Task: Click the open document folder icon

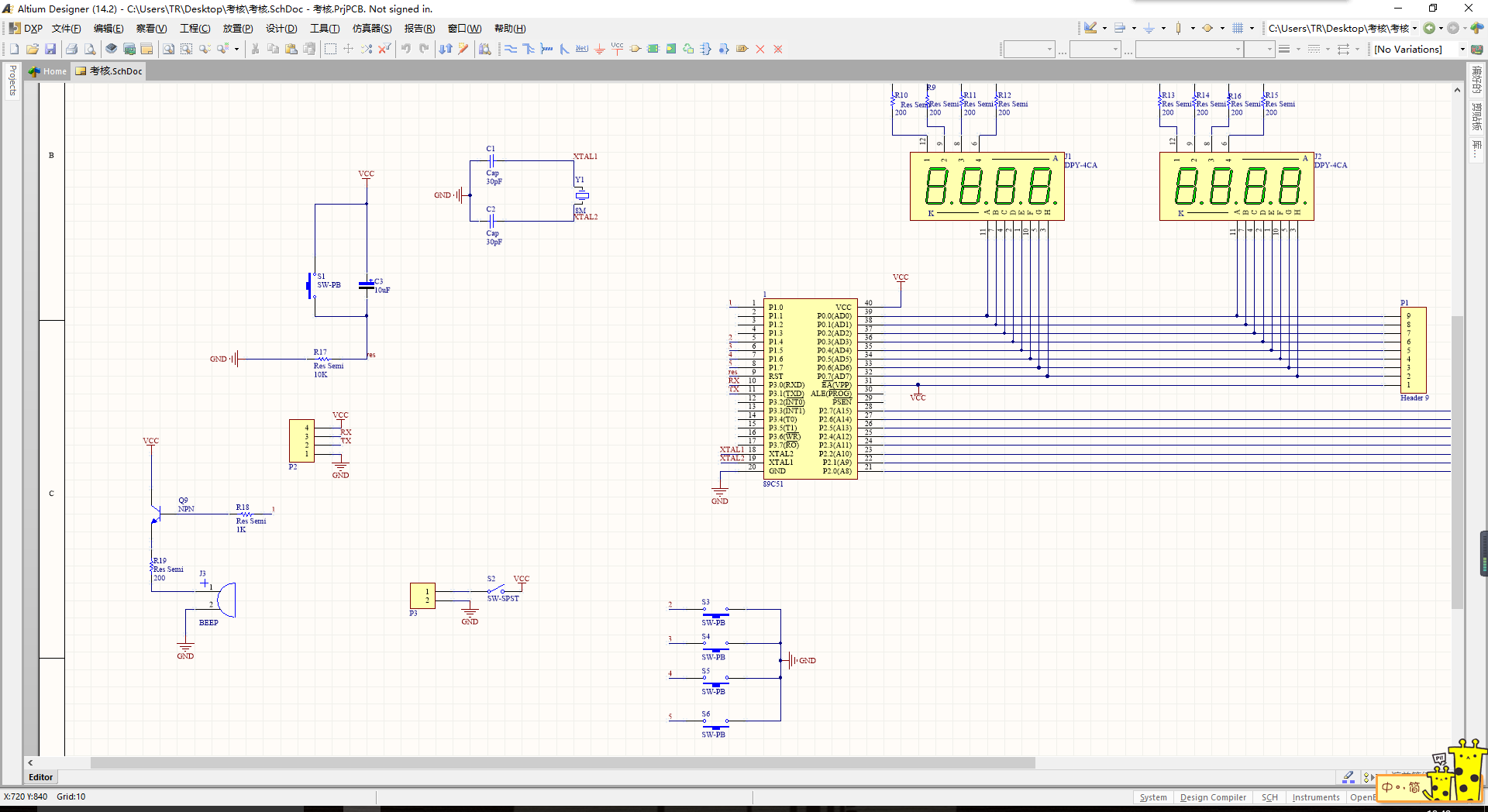Action: coord(32,49)
